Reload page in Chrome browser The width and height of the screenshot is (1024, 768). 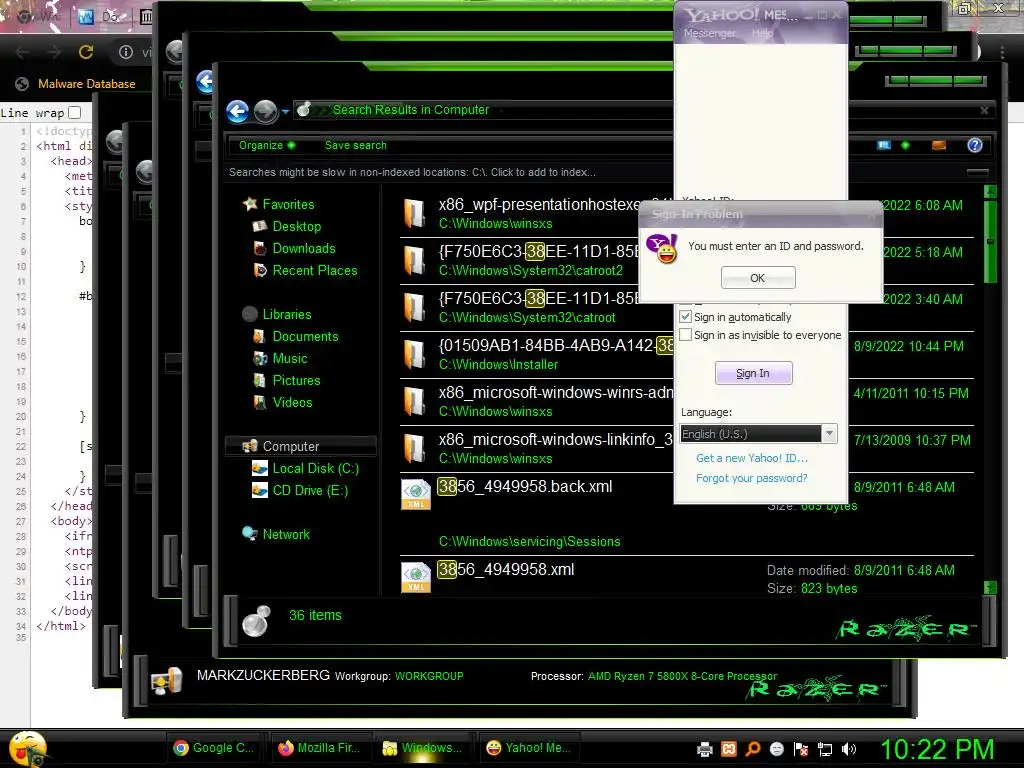pyautogui.click(x=86, y=52)
